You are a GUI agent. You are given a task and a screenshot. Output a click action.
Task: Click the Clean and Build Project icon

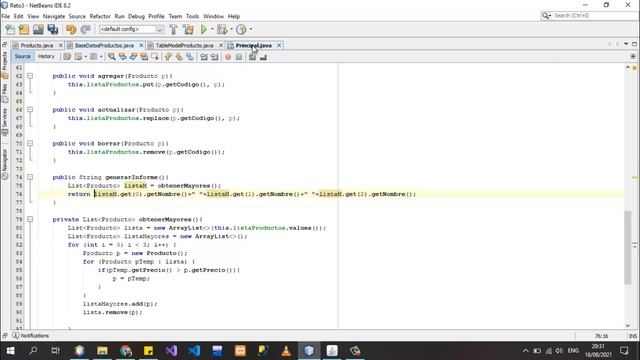[x=188, y=29]
